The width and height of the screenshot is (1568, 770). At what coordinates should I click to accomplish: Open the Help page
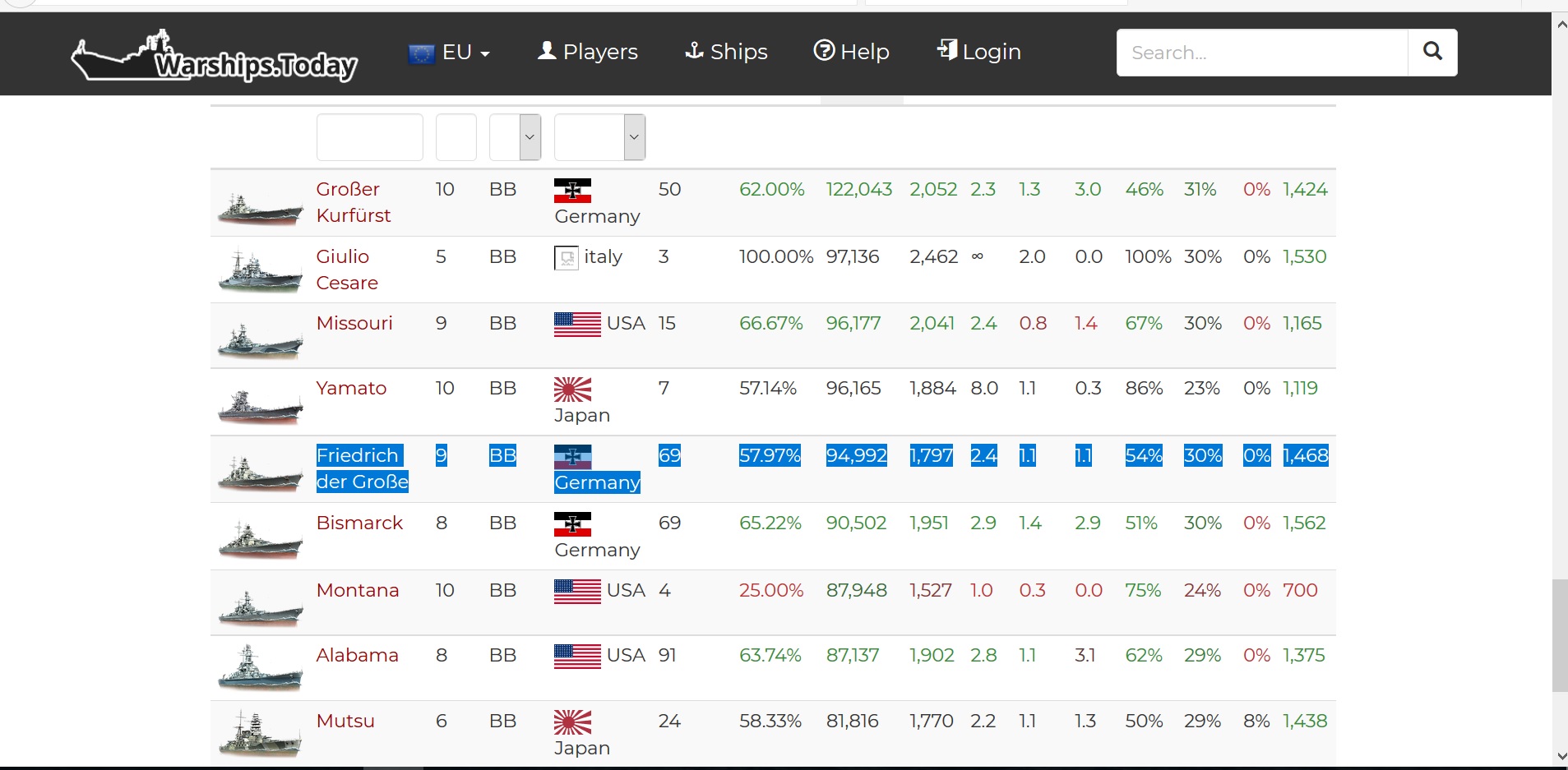(851, 52)
